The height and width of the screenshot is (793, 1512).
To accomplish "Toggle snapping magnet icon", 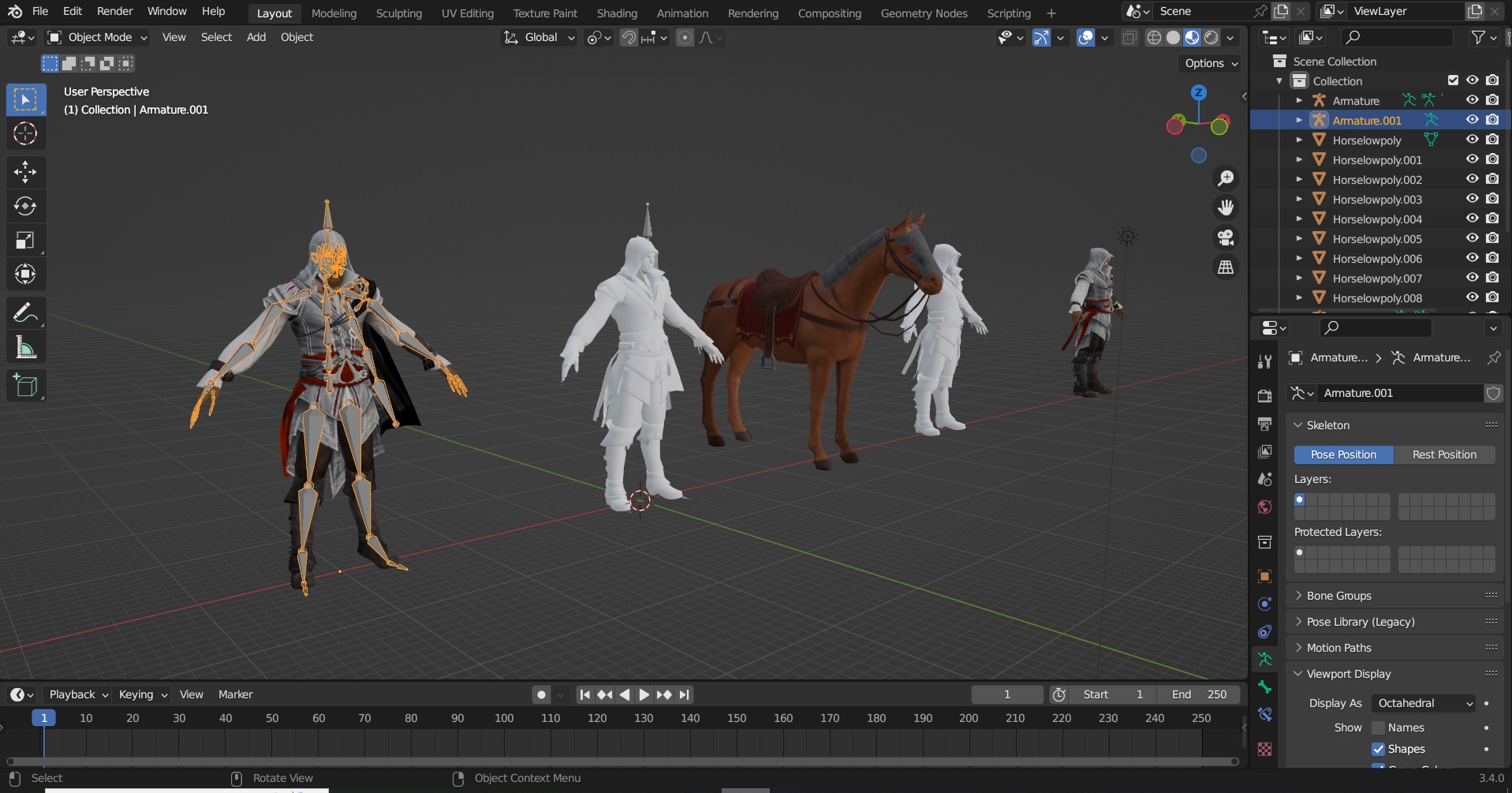I will pos(629,37).
